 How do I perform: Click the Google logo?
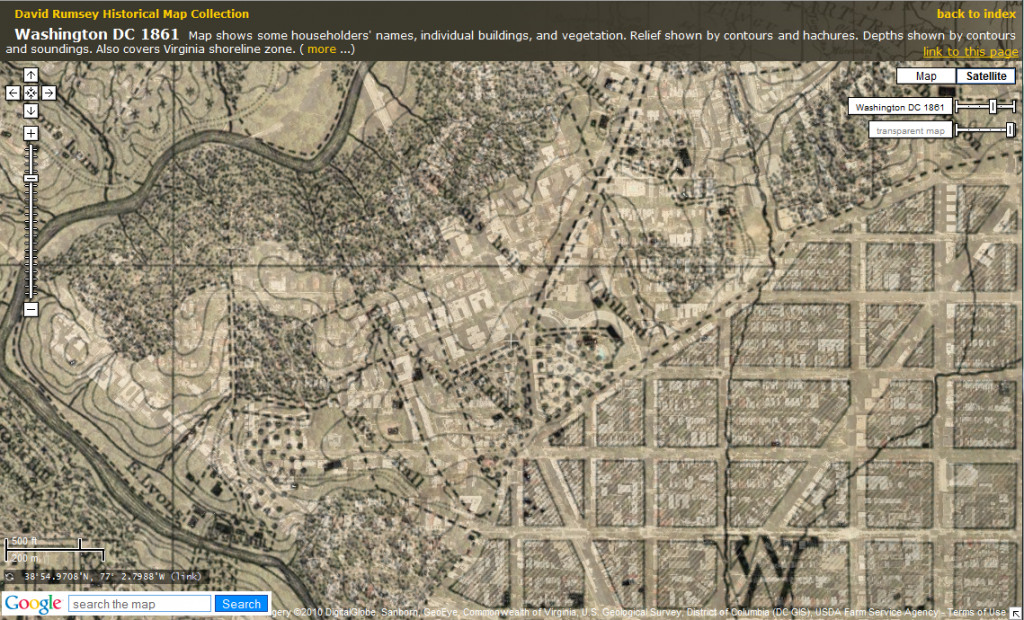[x=33, y=604]
